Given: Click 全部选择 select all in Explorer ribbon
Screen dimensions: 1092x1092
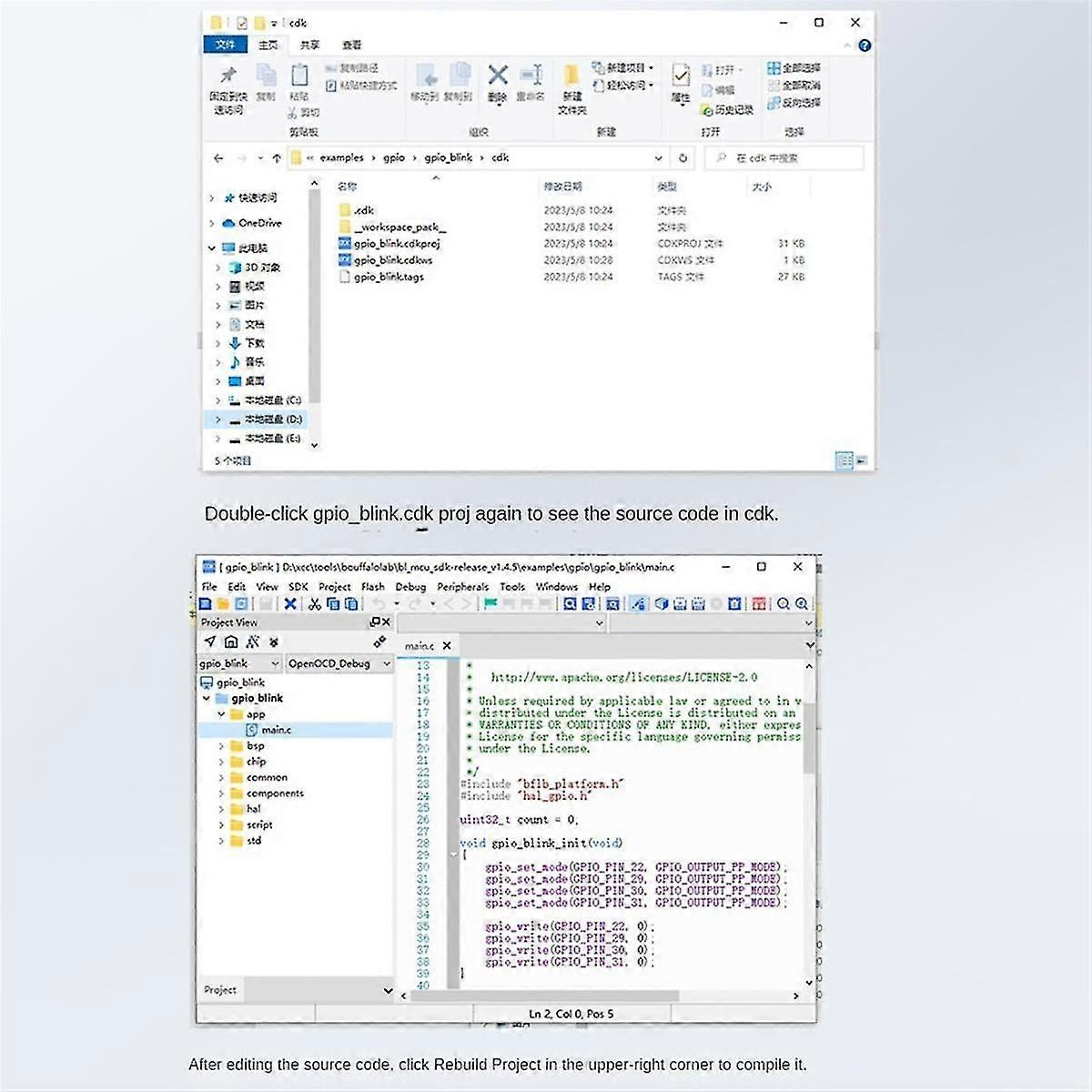Looking at the screenshot, I should pos(794,68).
